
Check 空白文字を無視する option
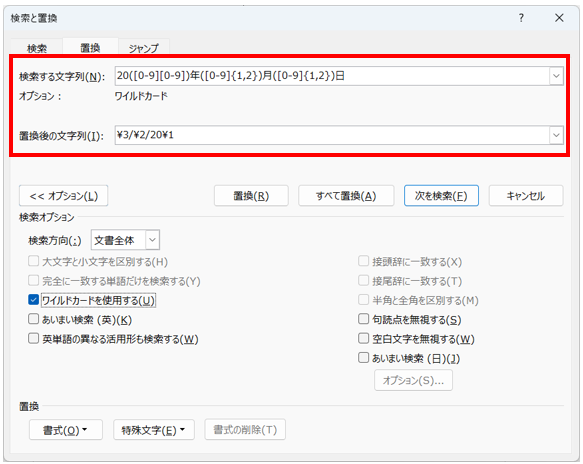tap(363, 338)
